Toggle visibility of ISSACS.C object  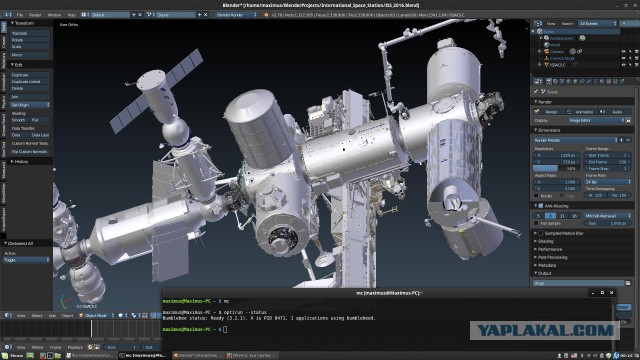point(624,65)
